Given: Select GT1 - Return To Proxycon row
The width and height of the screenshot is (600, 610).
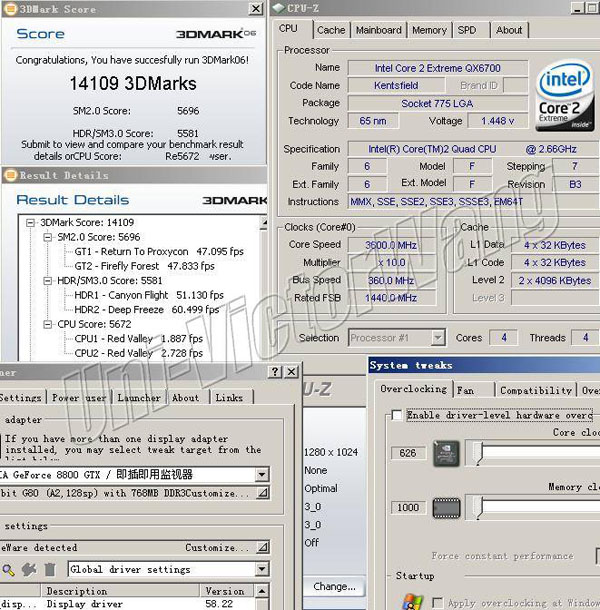Looking at the screenshot, I should (x=159, y=252).
